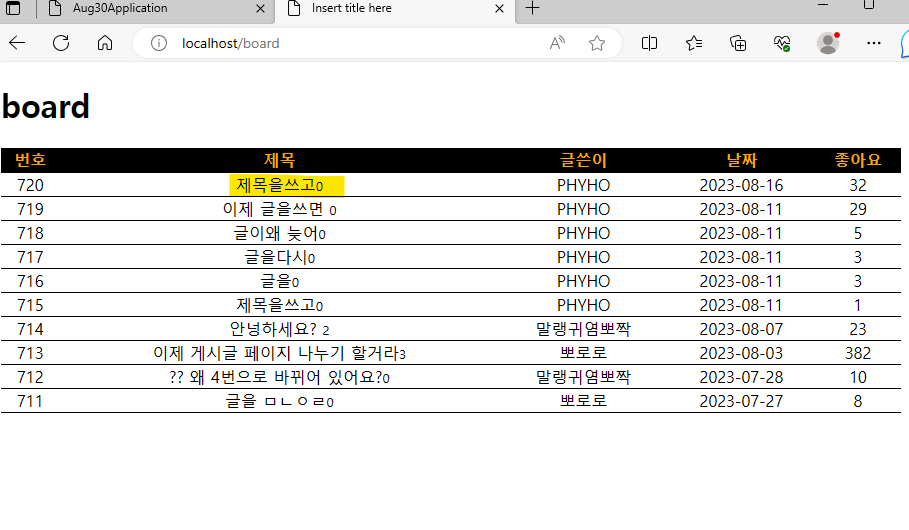
Task: Open post titled 글을 ㅁㄴㅇㄹ
Action: pyautogui.click(x=276, y=401)
